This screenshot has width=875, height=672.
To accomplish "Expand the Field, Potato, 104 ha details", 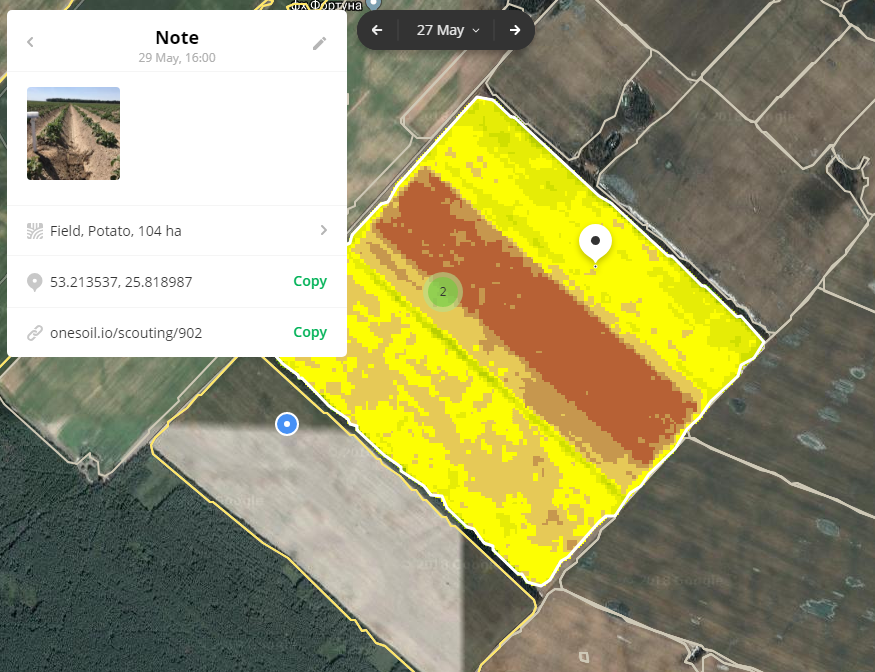I will coord(322,230).
